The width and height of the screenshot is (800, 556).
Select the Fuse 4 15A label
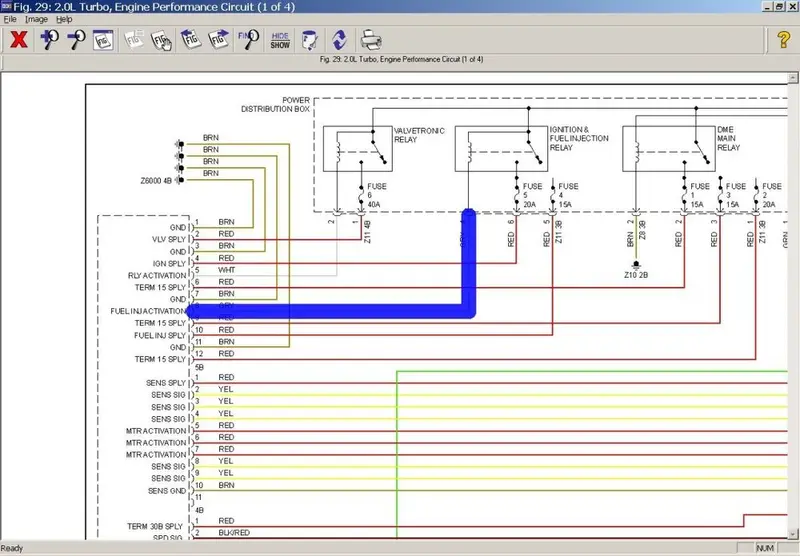568,195
